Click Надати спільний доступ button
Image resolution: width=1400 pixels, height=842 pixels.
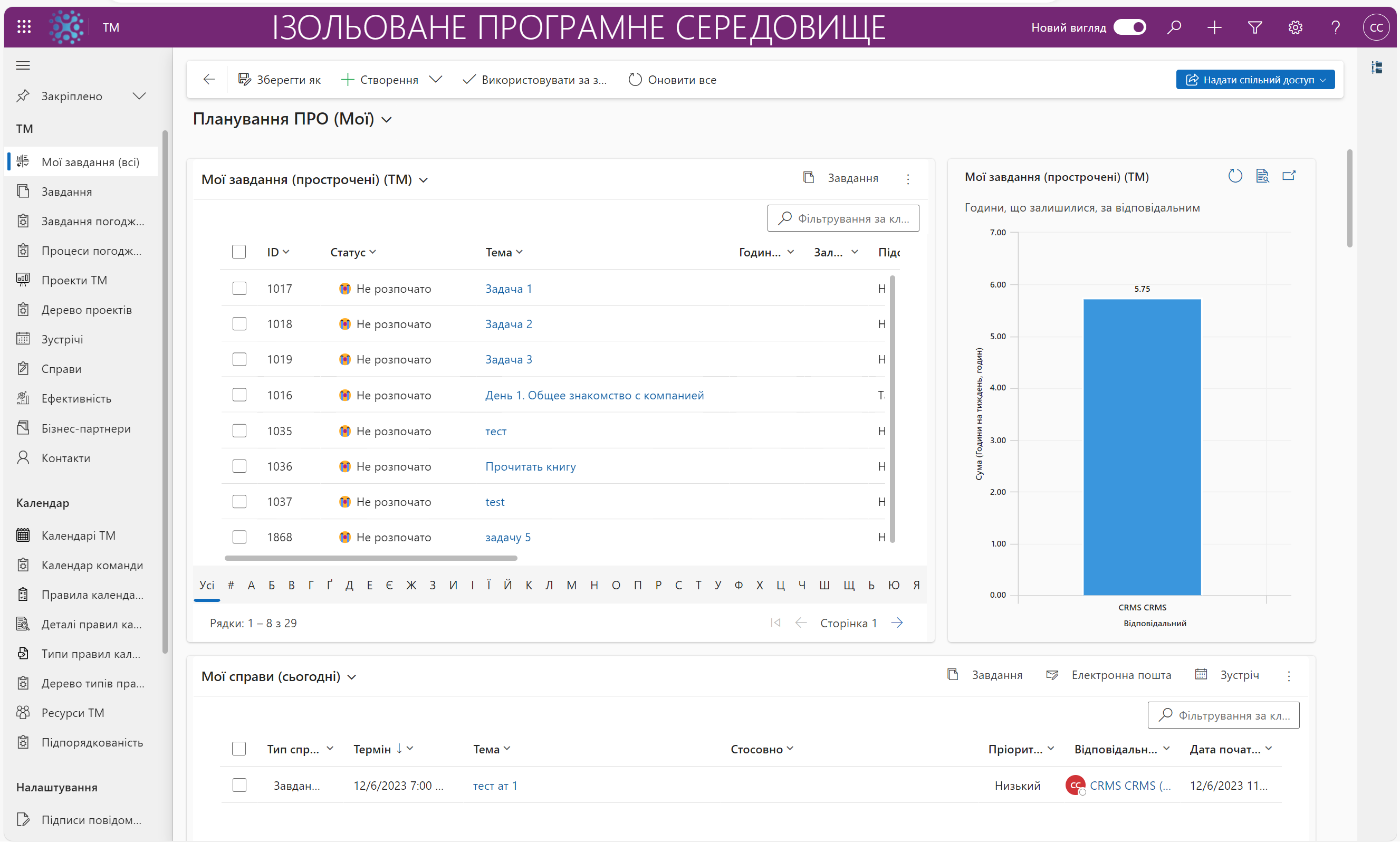(1255, 80)
